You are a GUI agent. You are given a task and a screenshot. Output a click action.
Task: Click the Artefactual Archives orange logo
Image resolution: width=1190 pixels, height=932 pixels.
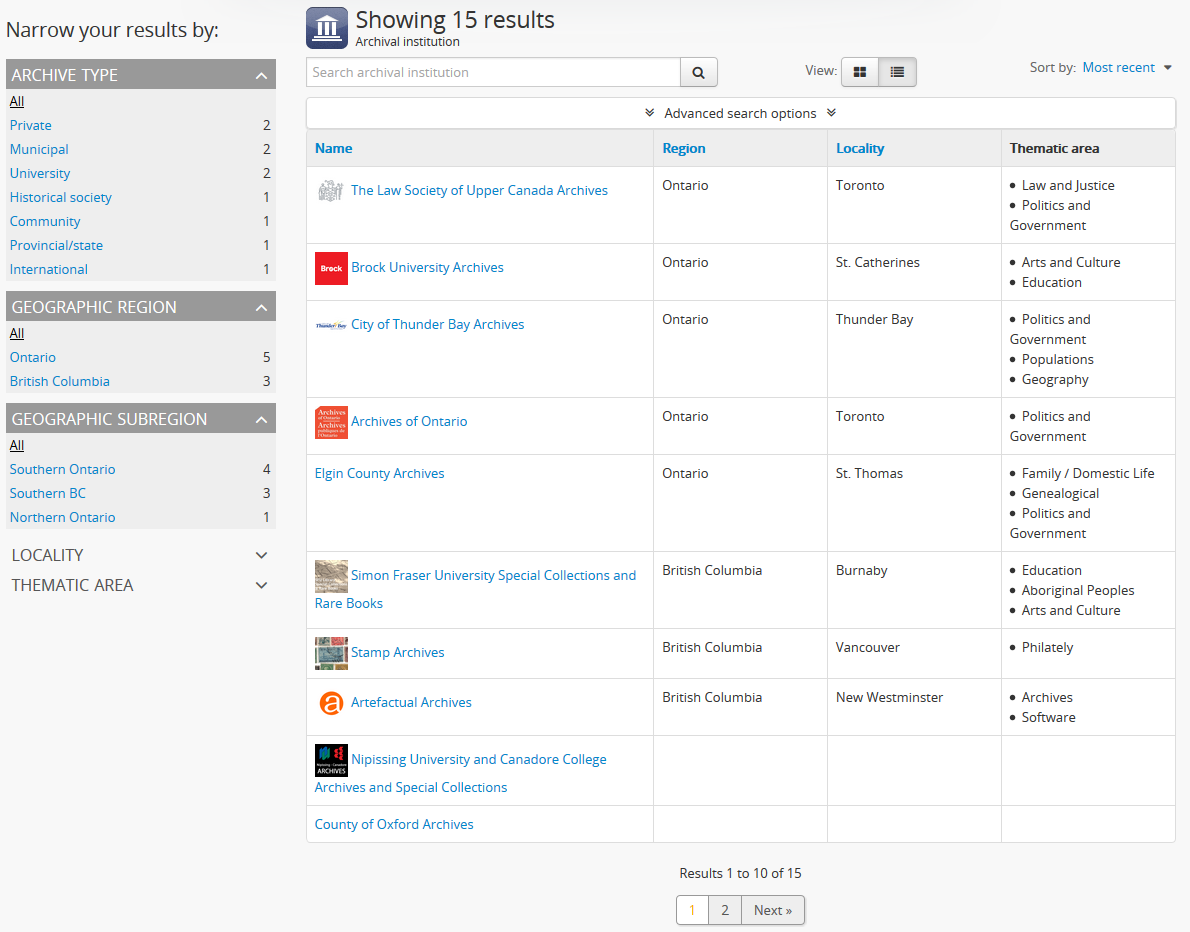click(331, 703)
